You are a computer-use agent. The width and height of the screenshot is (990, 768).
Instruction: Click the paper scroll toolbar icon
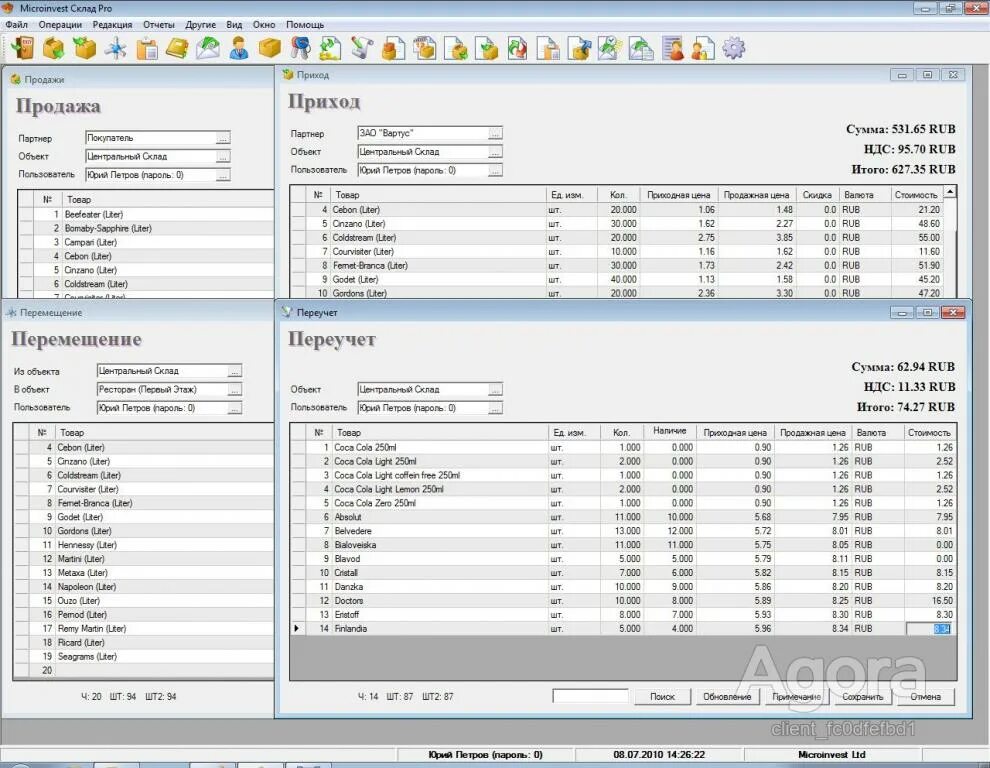pyautogui.click(x=362, y=48)
